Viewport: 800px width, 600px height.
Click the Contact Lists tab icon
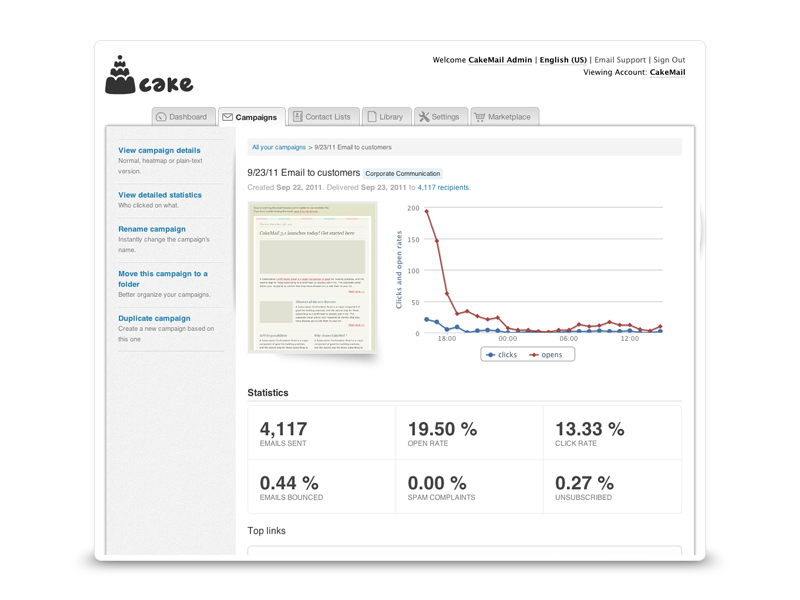tap(297, 117)
